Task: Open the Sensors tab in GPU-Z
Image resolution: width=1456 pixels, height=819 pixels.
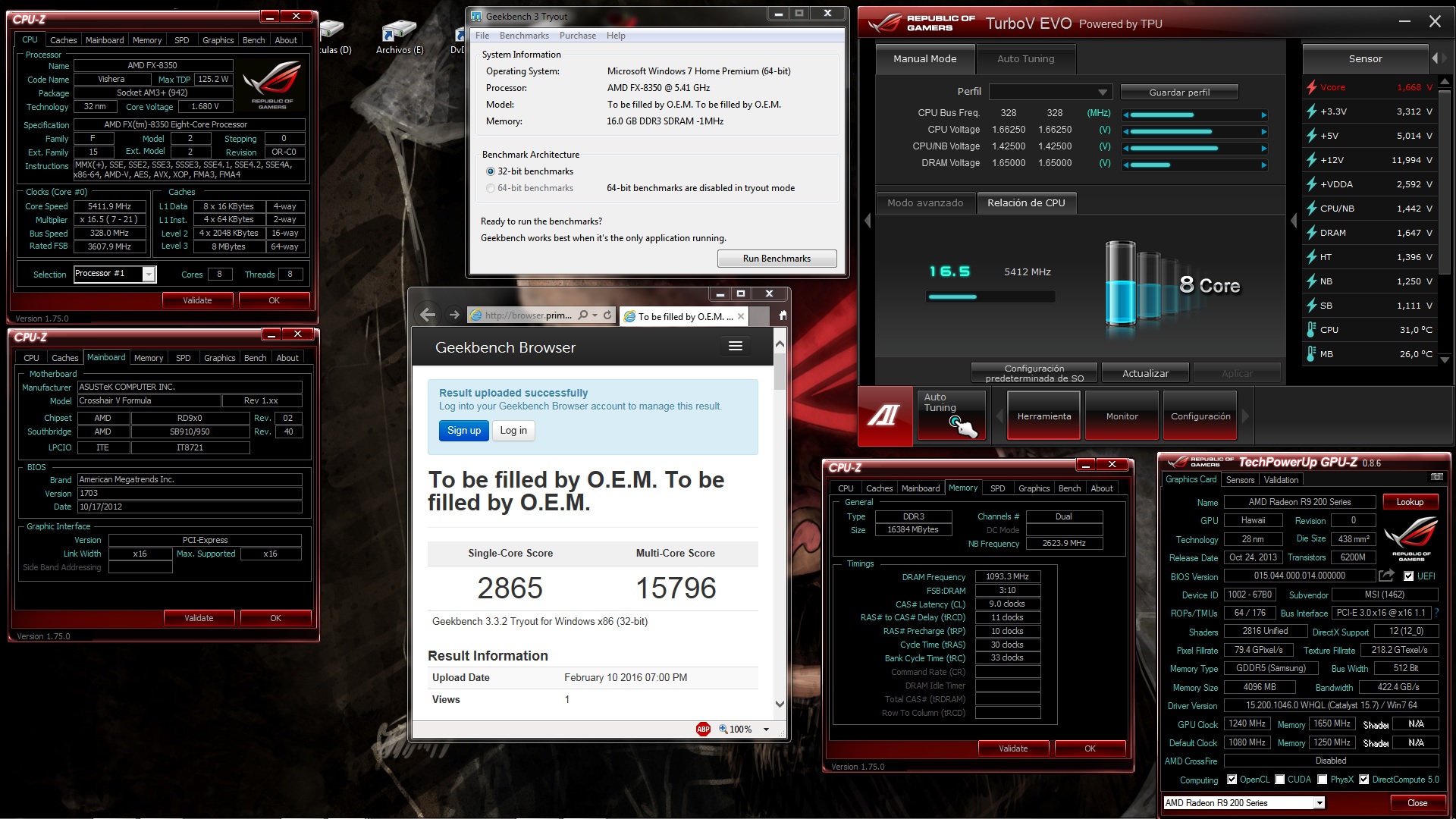Action: point(1240,479)
